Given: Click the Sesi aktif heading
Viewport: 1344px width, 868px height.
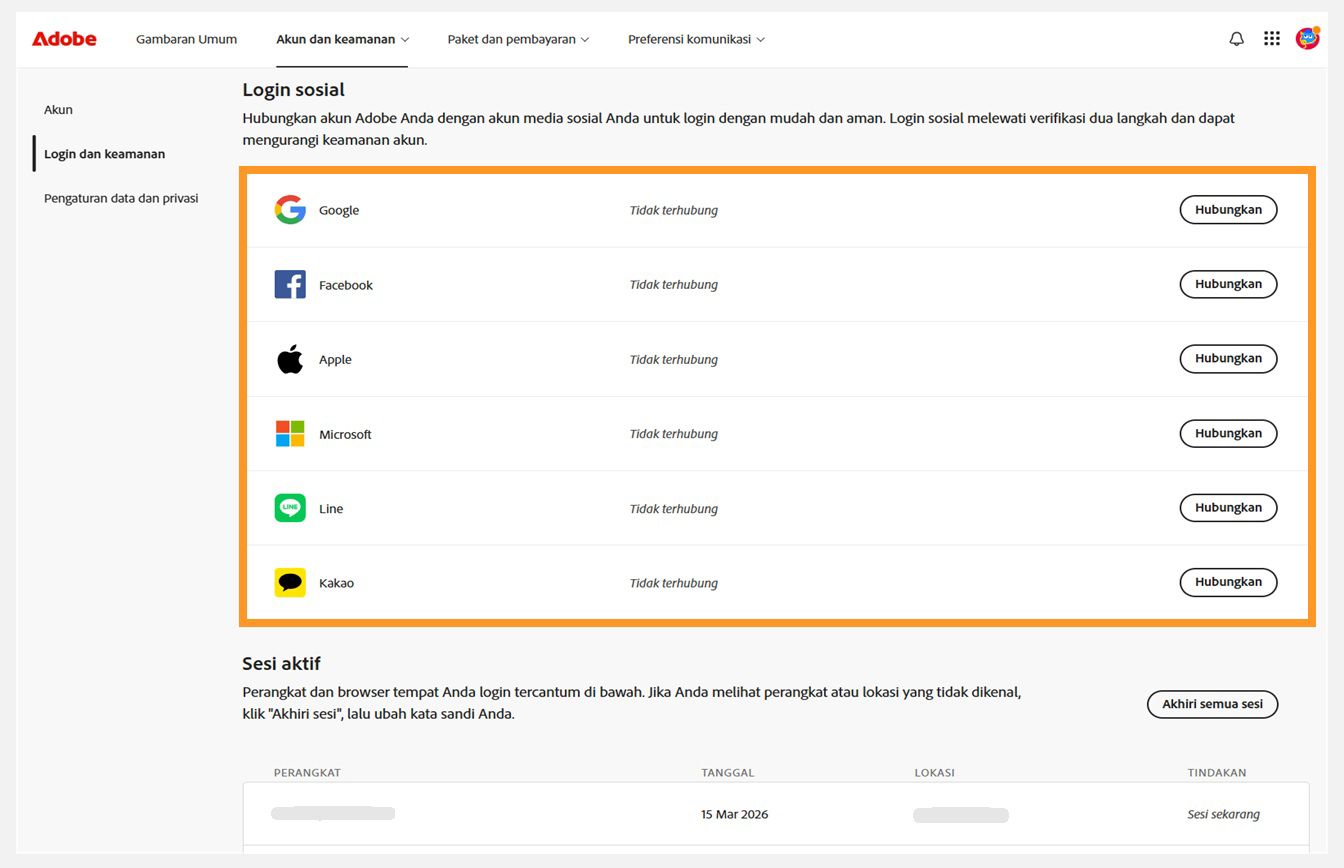Looking at the screenshot, I should point(281,663).
